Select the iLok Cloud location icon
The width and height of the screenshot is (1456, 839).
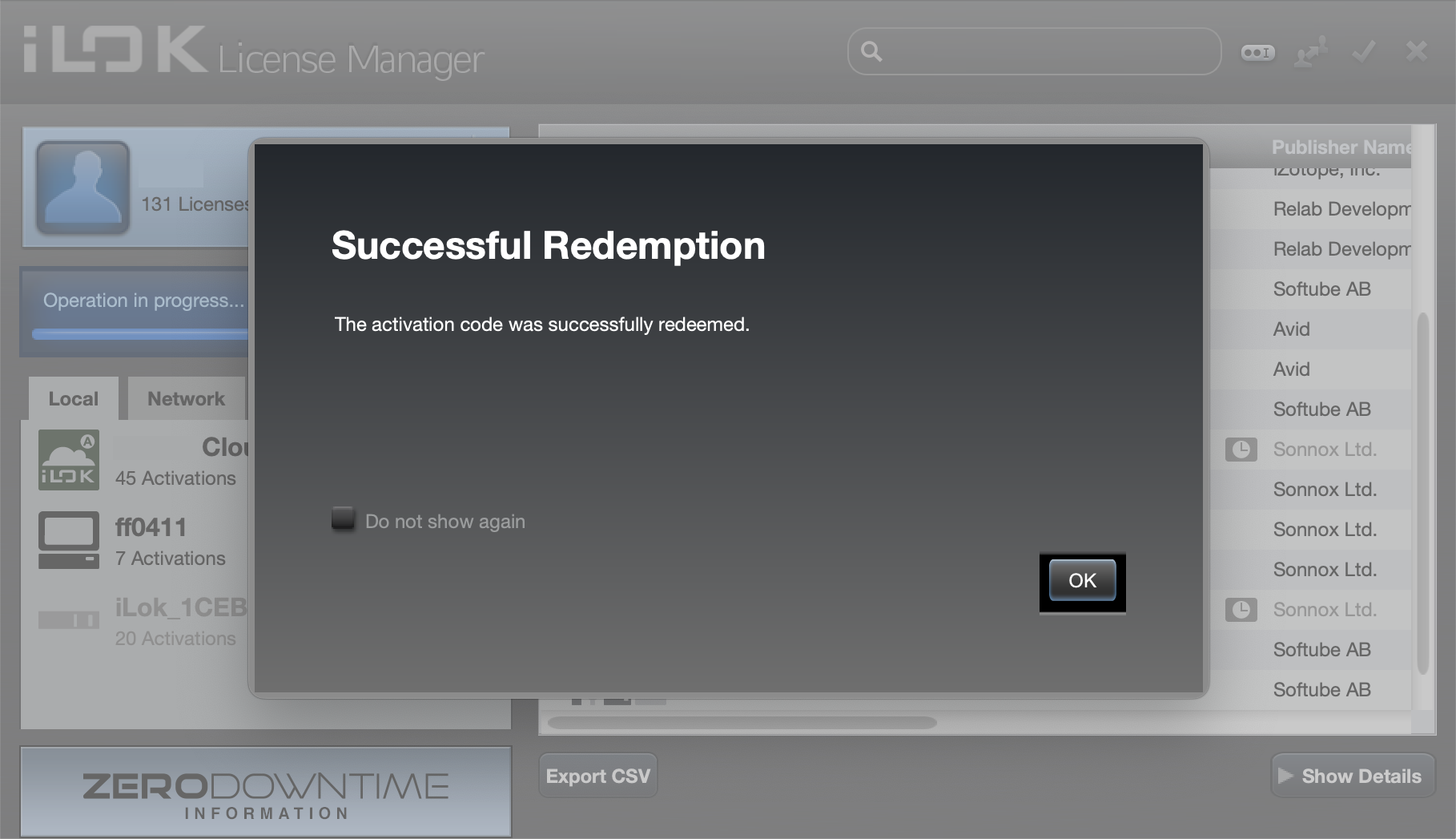point(69,460)
